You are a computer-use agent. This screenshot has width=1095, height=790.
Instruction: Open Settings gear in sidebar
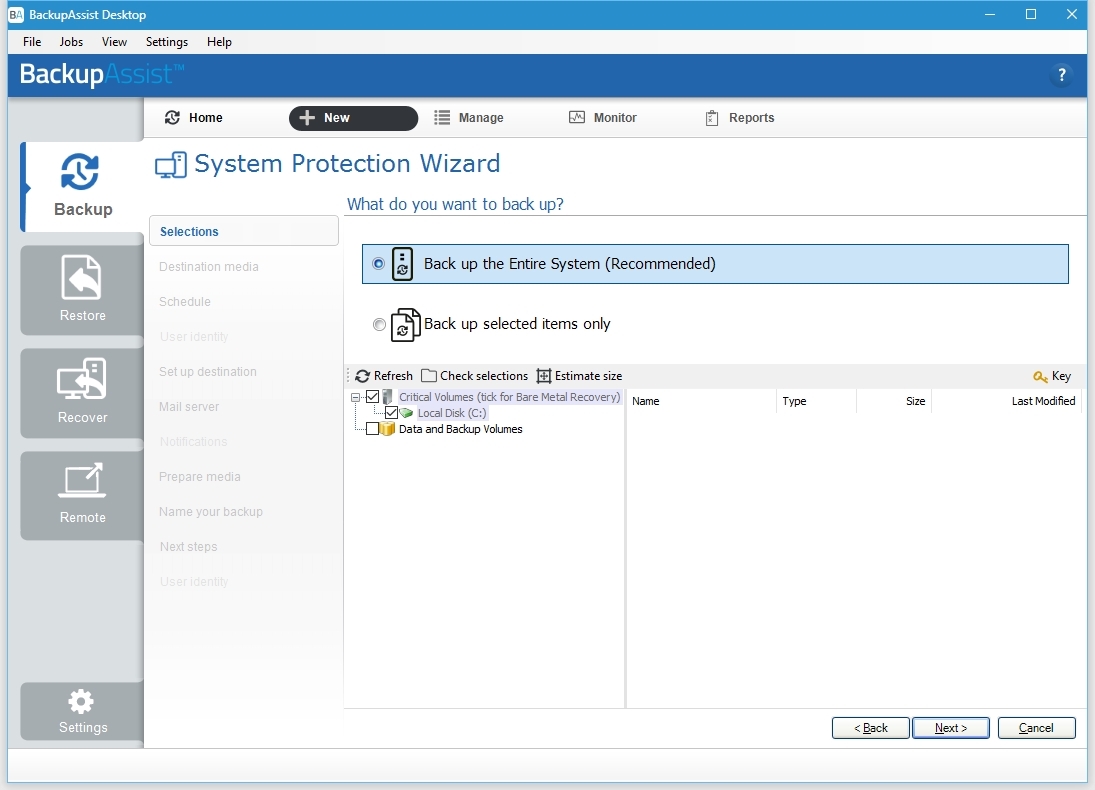82,711
